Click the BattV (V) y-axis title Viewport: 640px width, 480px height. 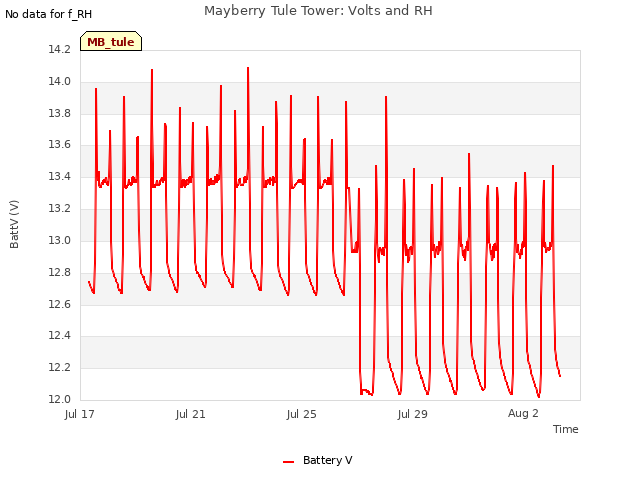[14, 224]
